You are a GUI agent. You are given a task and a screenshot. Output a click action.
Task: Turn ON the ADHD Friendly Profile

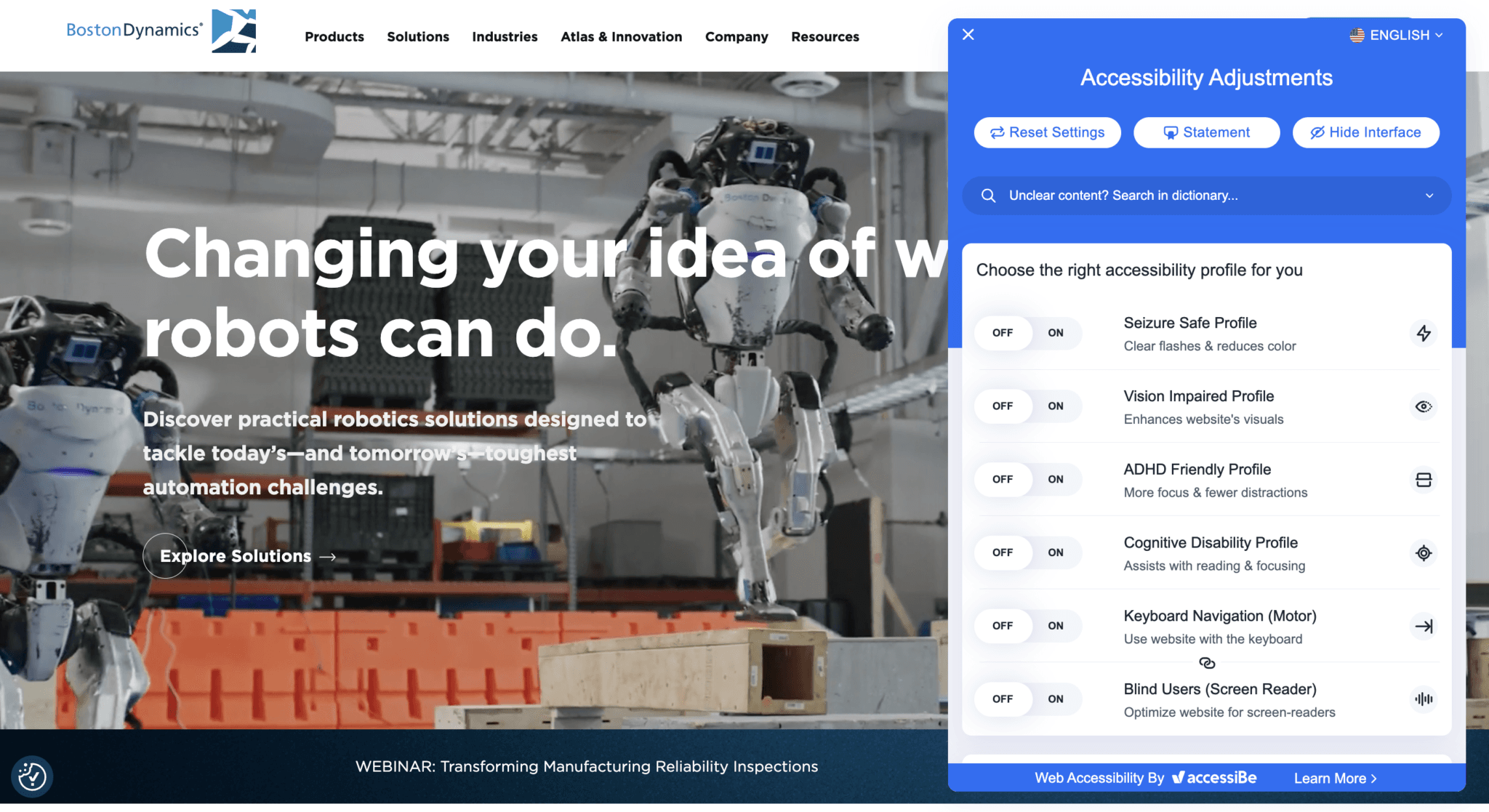[x=1056, y=479]
